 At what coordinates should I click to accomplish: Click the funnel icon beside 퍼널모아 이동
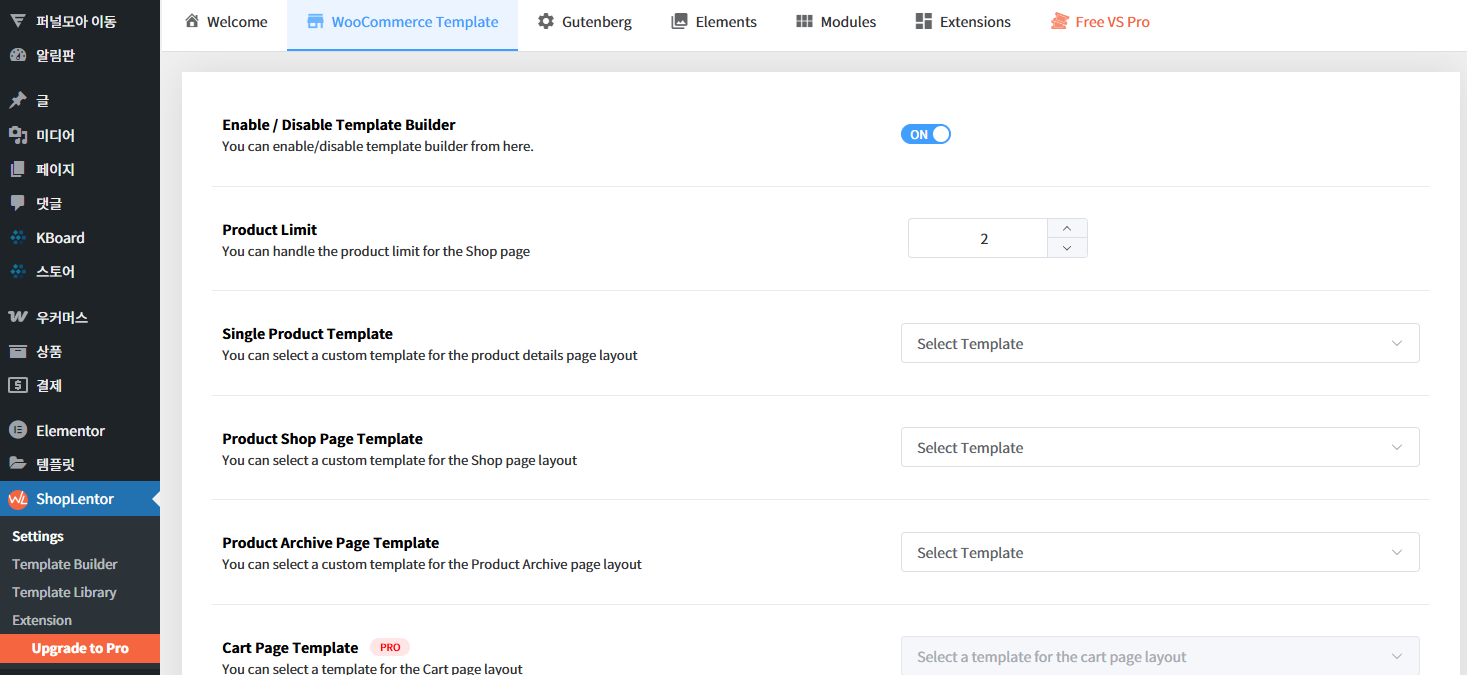pos(17,21)
